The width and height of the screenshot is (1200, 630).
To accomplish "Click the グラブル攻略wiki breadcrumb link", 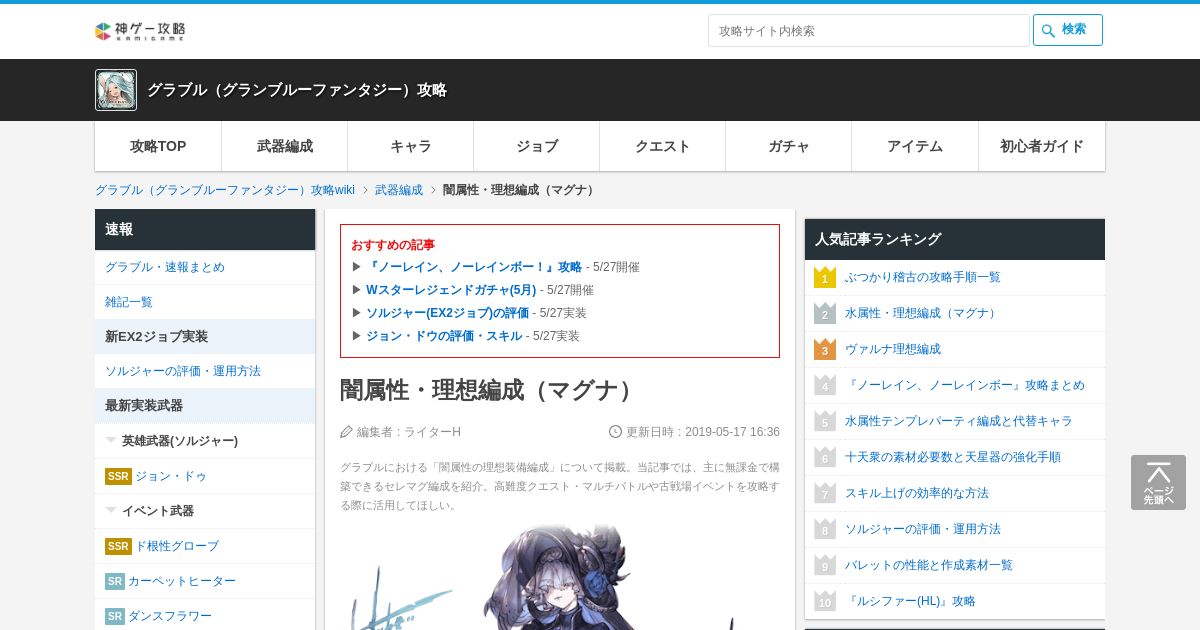I will 225,190.
